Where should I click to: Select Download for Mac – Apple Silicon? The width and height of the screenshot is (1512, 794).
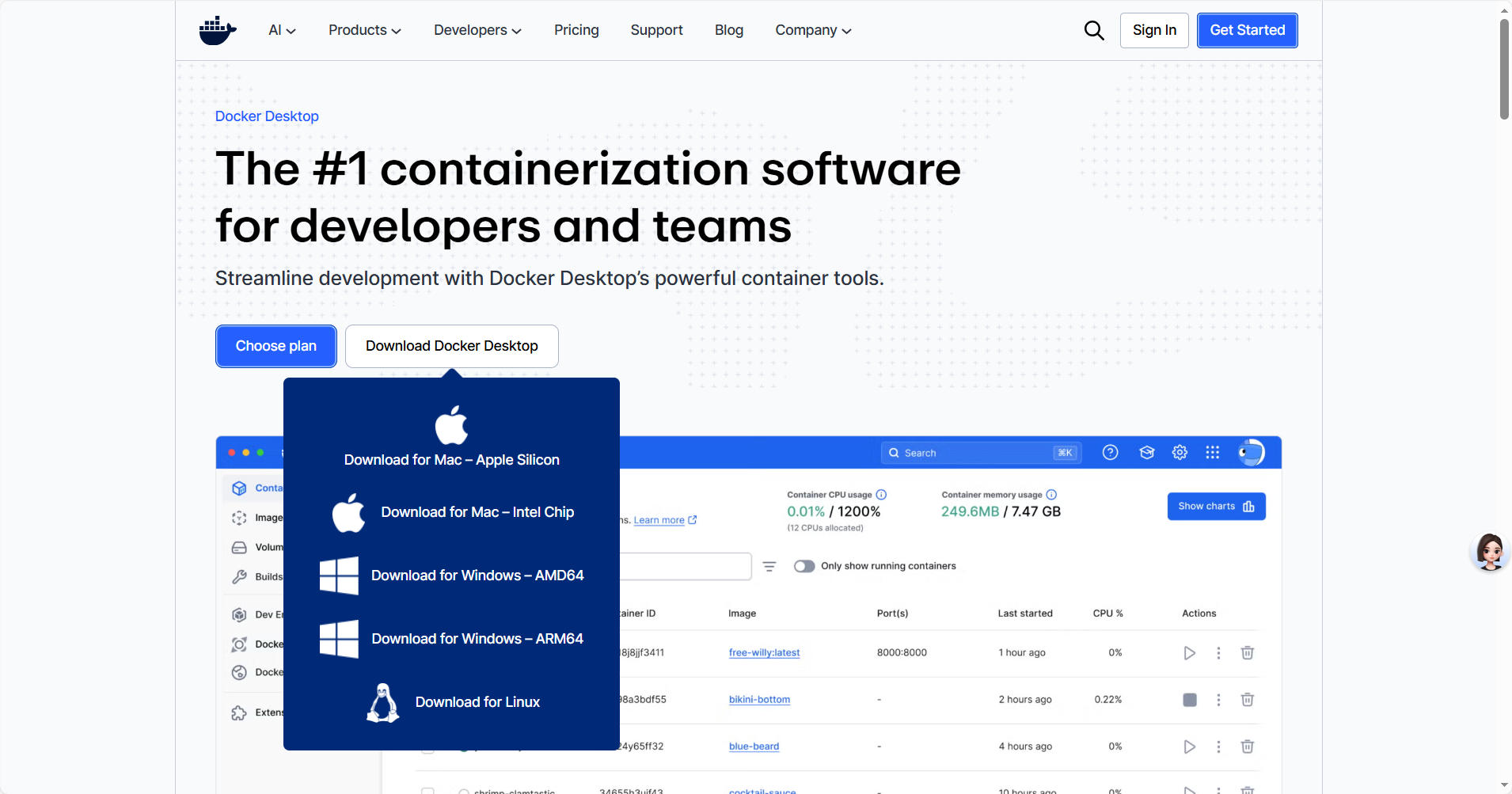451,460
